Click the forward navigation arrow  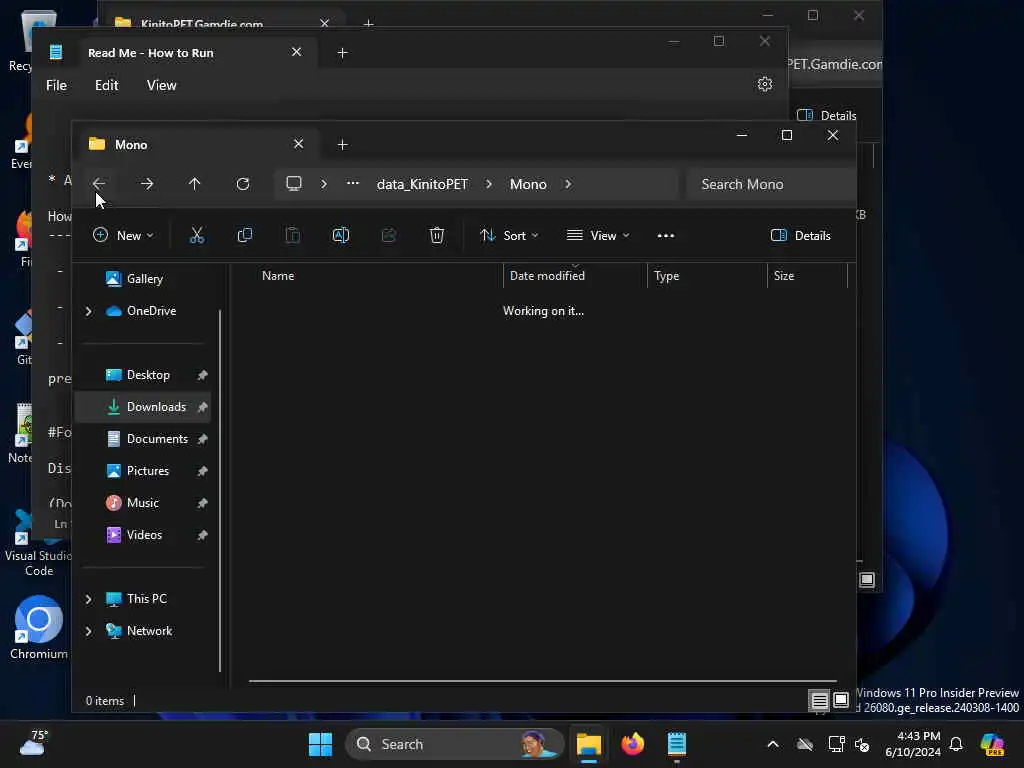click(x=147, y=184)
